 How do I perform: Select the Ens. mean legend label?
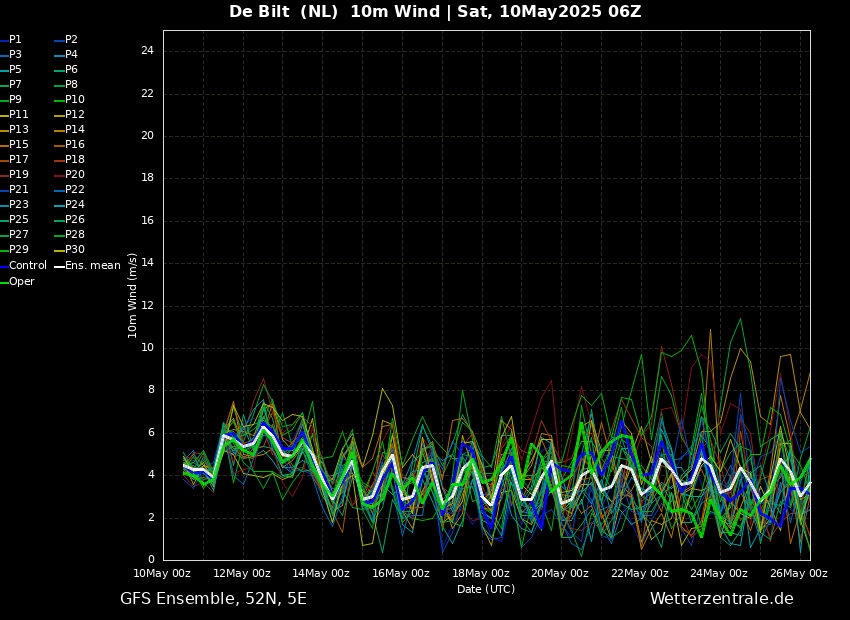click(92, 266)
